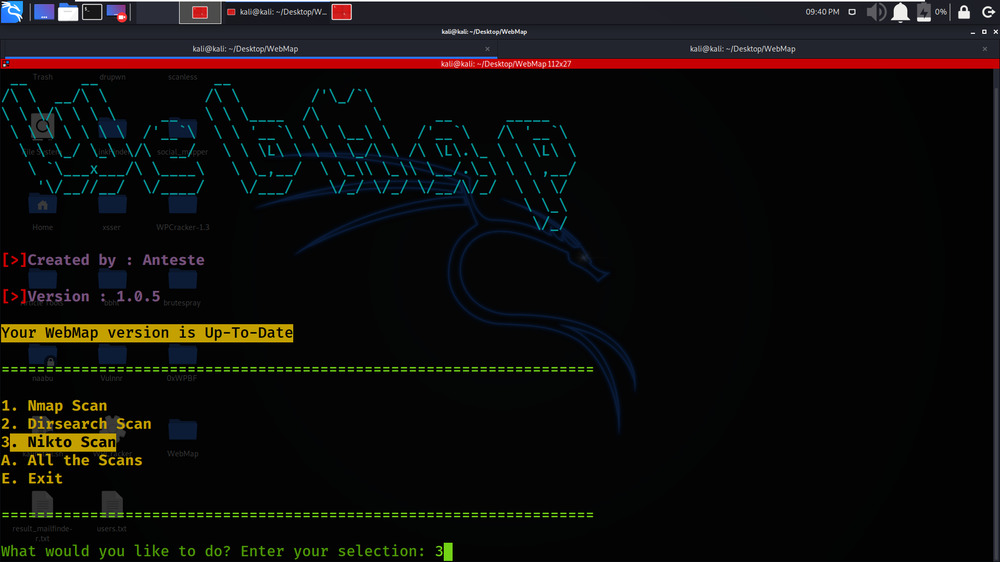The image size is (1000, 562).
Task: Open notifications with the bell icon
Action: pyautogui.click(x=900, y=12)
